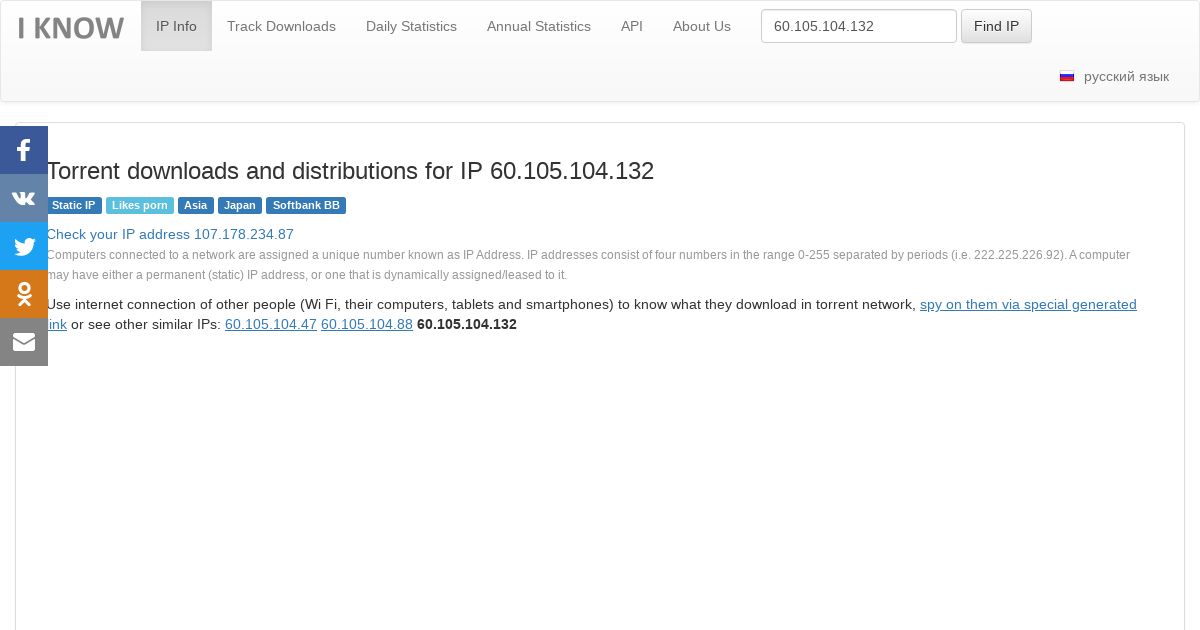Open the About Us page

[x=702, y=26]
